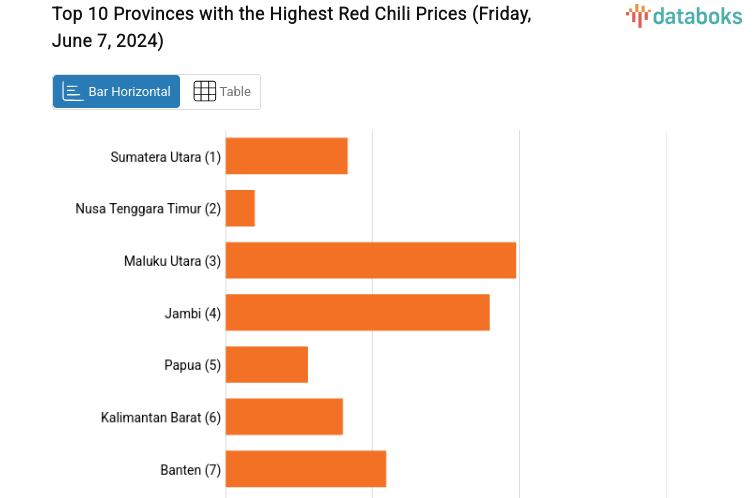Select the Banten bar

[x=306, y=468]
